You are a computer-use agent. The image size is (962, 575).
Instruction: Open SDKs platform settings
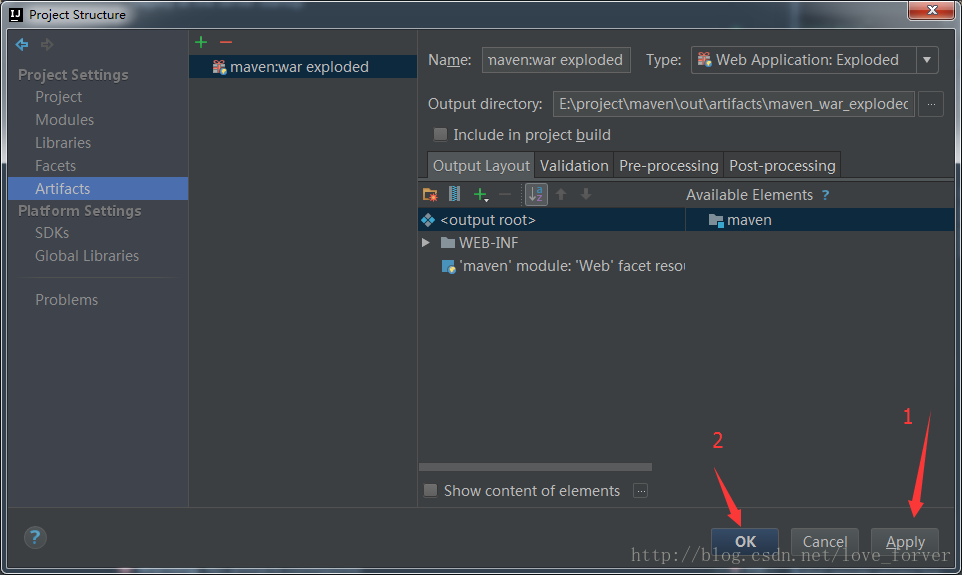52,233
